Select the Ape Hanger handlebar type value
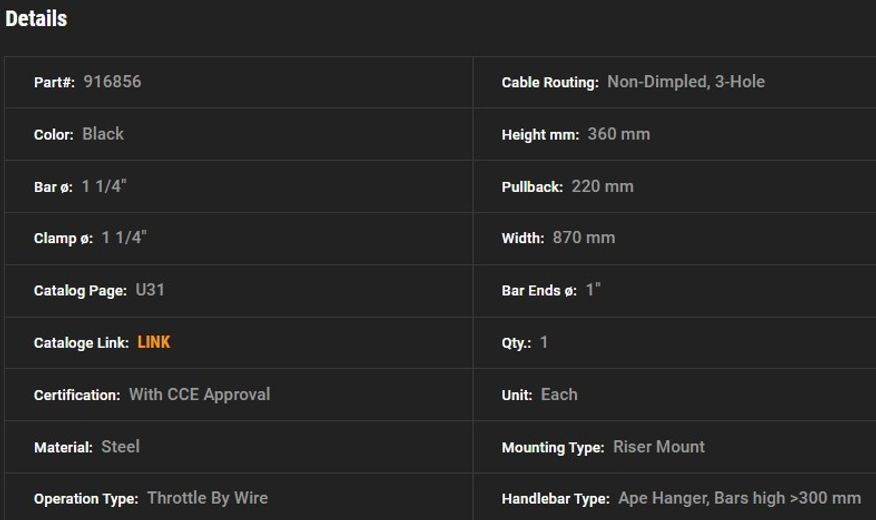The image size is (876, 520). coord(739,498)
